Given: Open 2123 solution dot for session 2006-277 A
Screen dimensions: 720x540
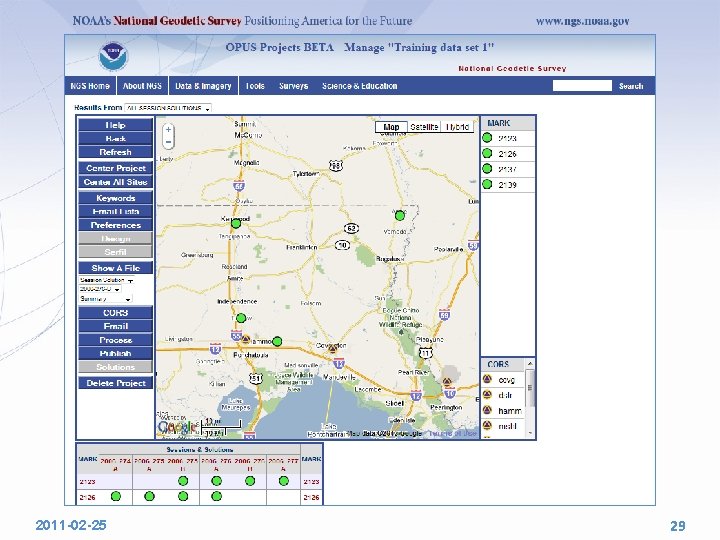Looking at the screenshot, I should click(284, 481).
